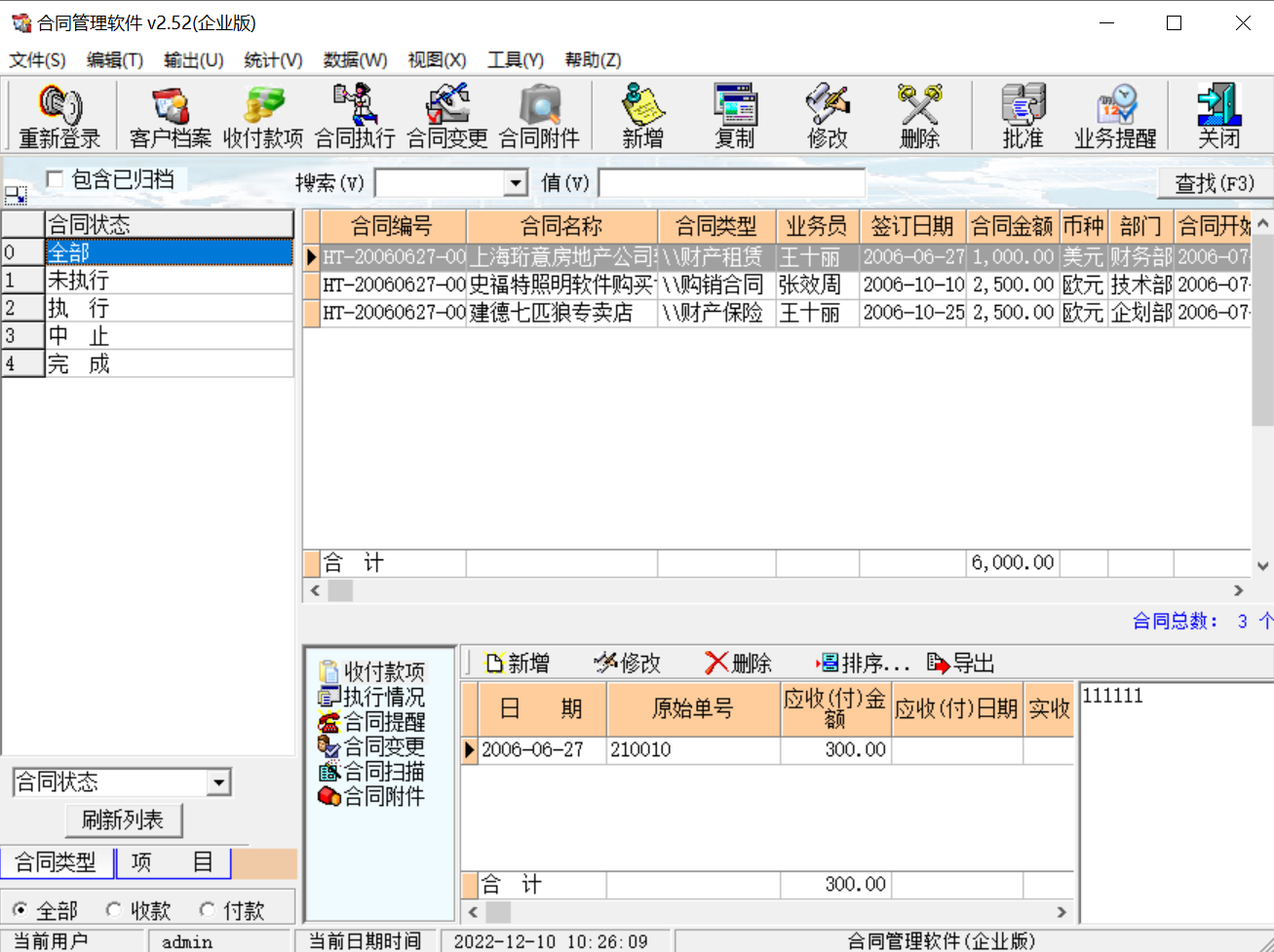Open the 统计(V) menu
Screen dimensions: 1274x952
pyautogui.click(x=271, y=59)
